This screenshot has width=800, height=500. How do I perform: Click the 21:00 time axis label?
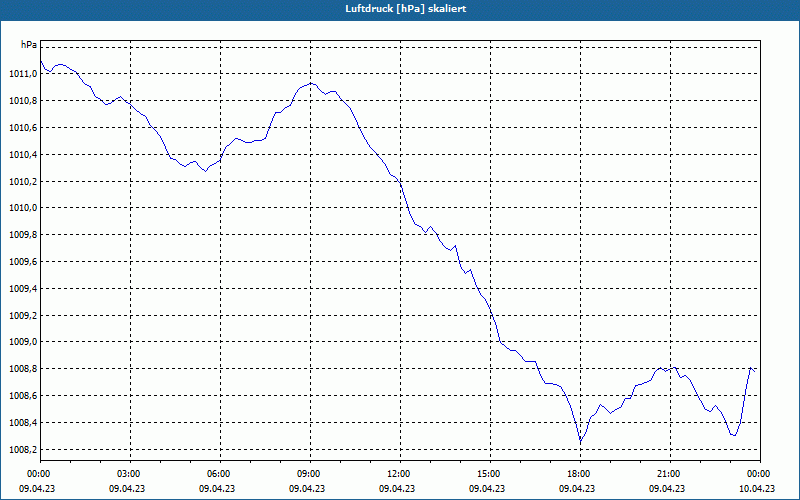coord(670,474)
